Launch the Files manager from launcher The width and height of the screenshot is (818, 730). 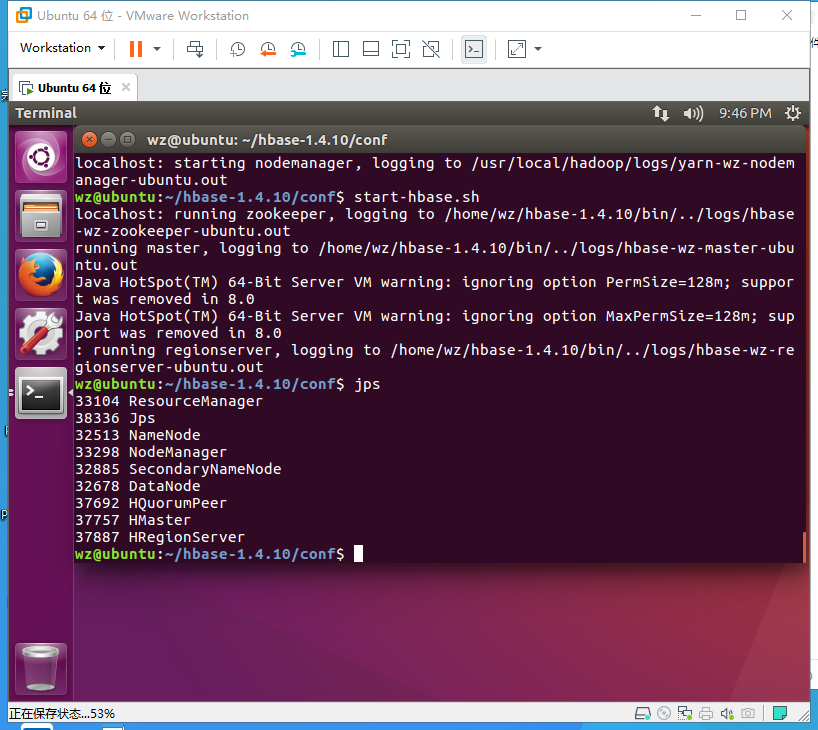click(41, 216)
